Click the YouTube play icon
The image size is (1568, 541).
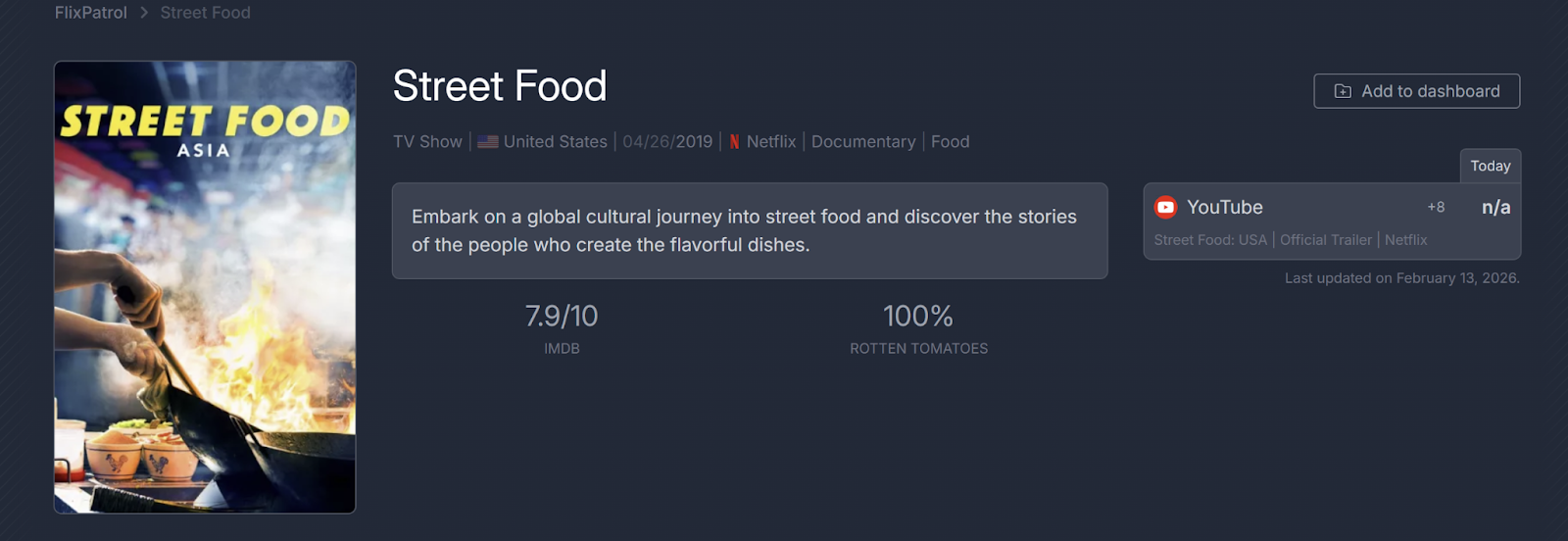[x=1165, y=207]
